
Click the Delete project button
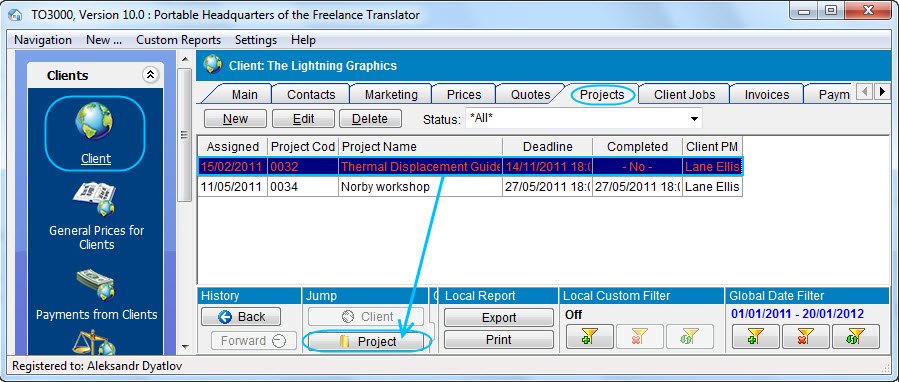pos(370,119)
